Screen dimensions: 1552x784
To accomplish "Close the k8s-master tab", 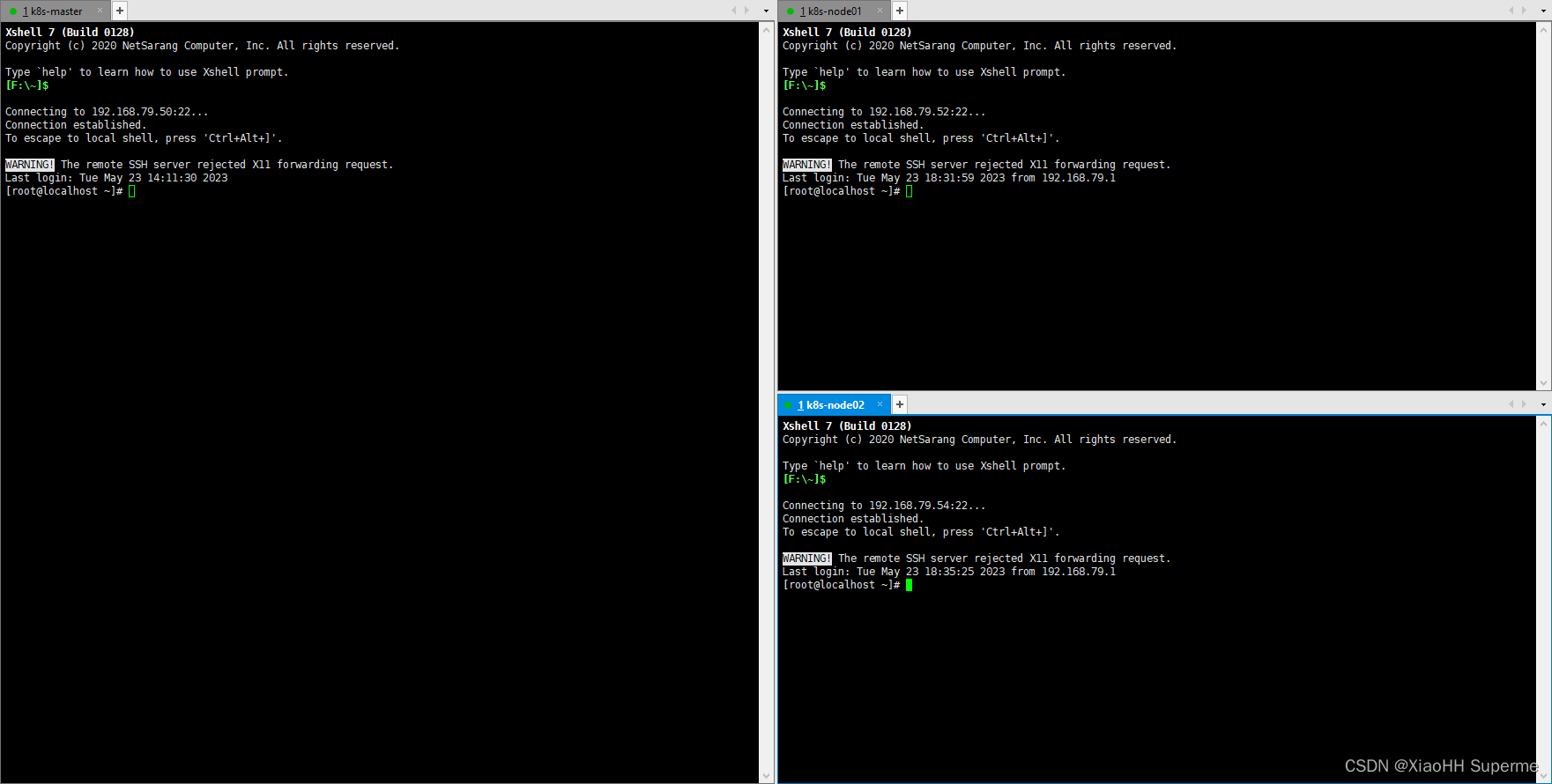I will 100,11.
